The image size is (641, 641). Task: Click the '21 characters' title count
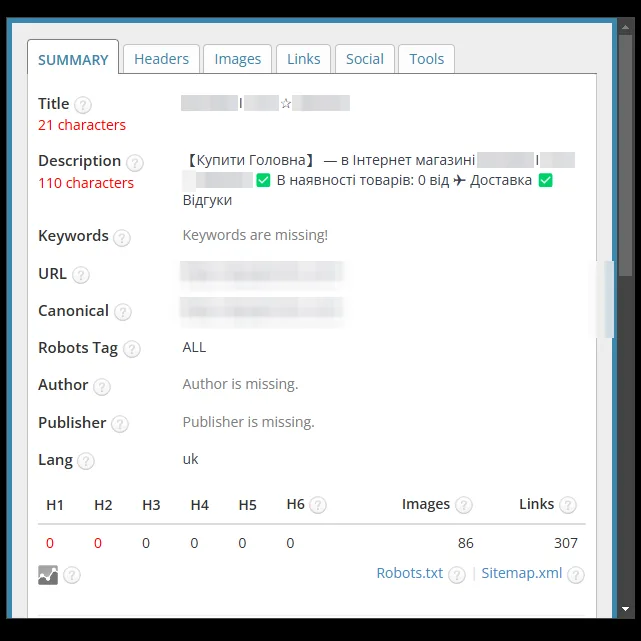point(82,125)
